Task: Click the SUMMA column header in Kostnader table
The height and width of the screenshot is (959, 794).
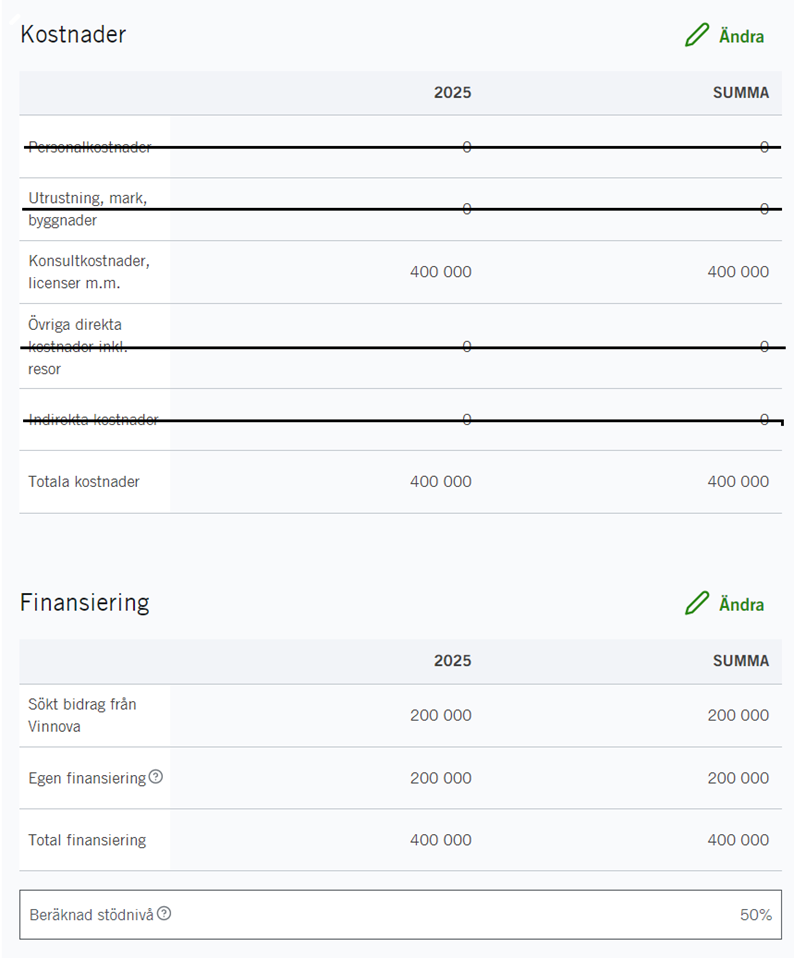Action: (740, 93)
